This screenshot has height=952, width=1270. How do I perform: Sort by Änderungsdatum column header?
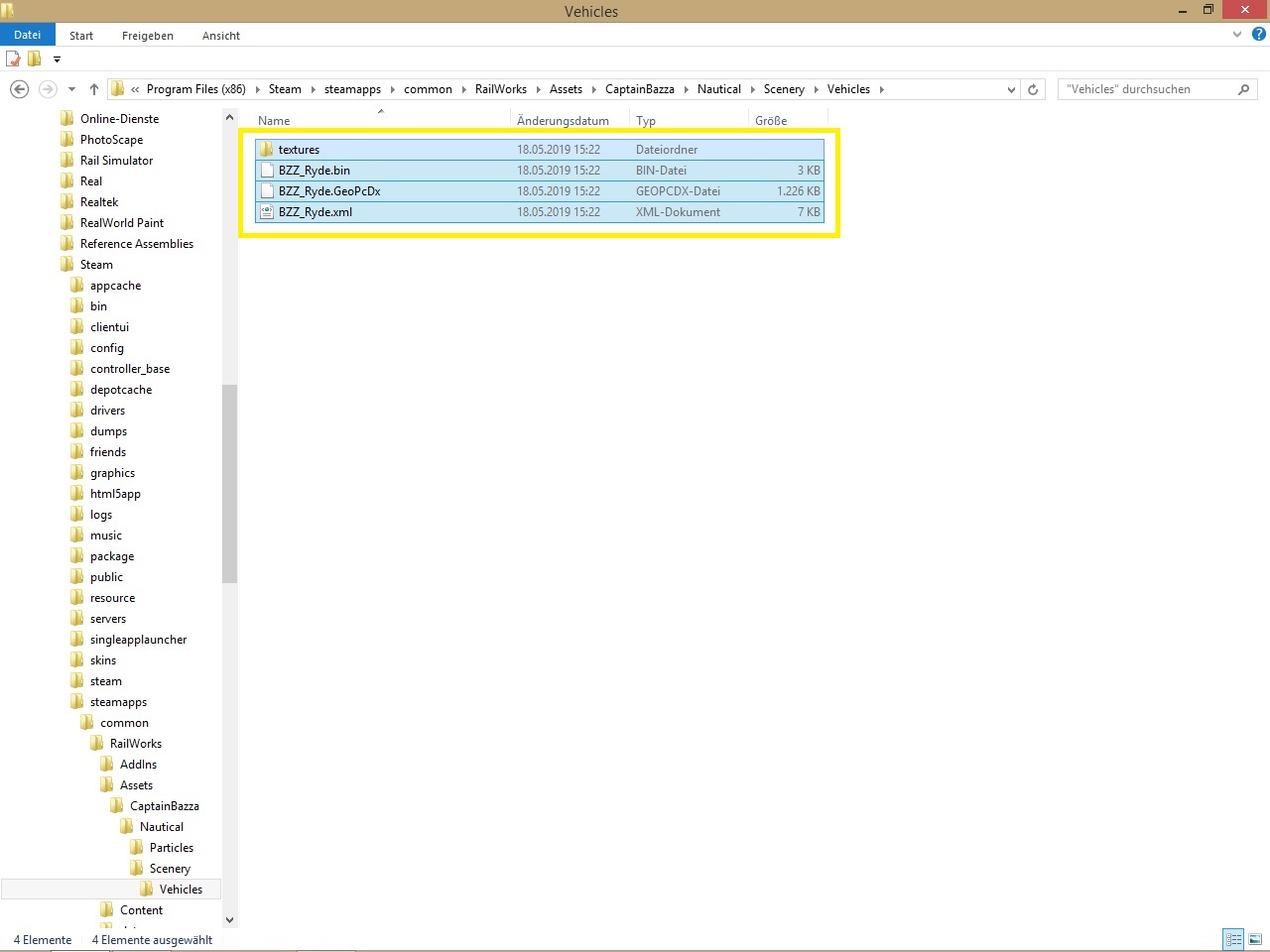563,121
